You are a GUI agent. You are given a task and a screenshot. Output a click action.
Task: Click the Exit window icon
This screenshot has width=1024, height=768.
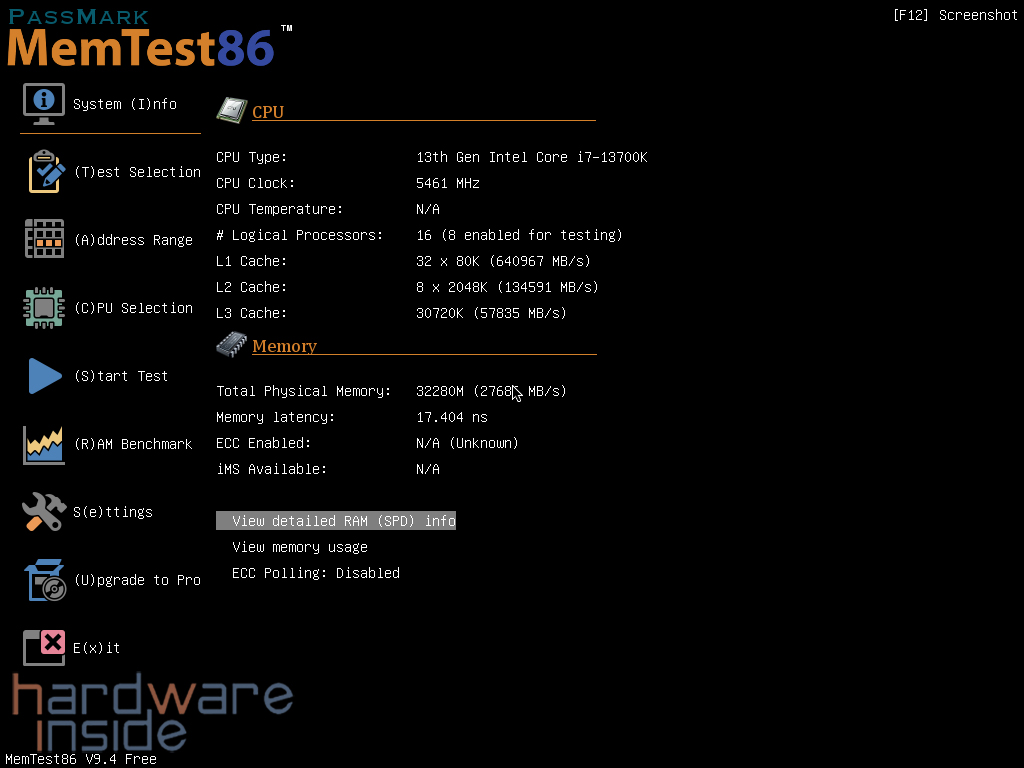click(x=44, y=647)
